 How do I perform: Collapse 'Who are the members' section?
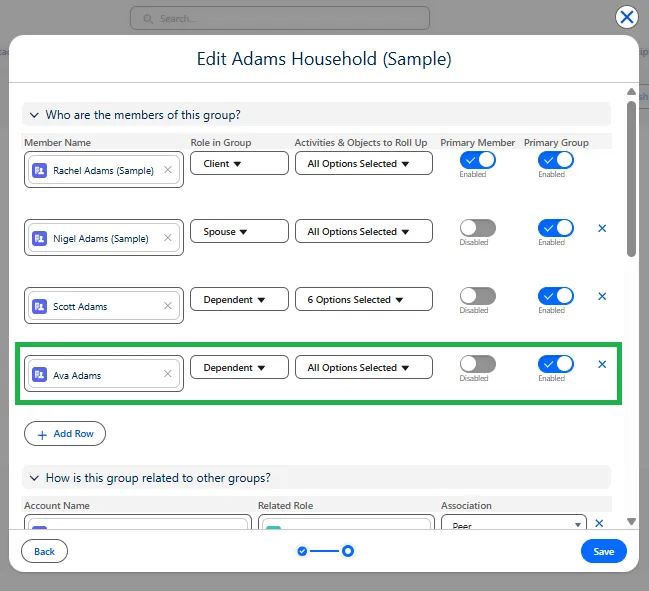[x=35, y=114]
